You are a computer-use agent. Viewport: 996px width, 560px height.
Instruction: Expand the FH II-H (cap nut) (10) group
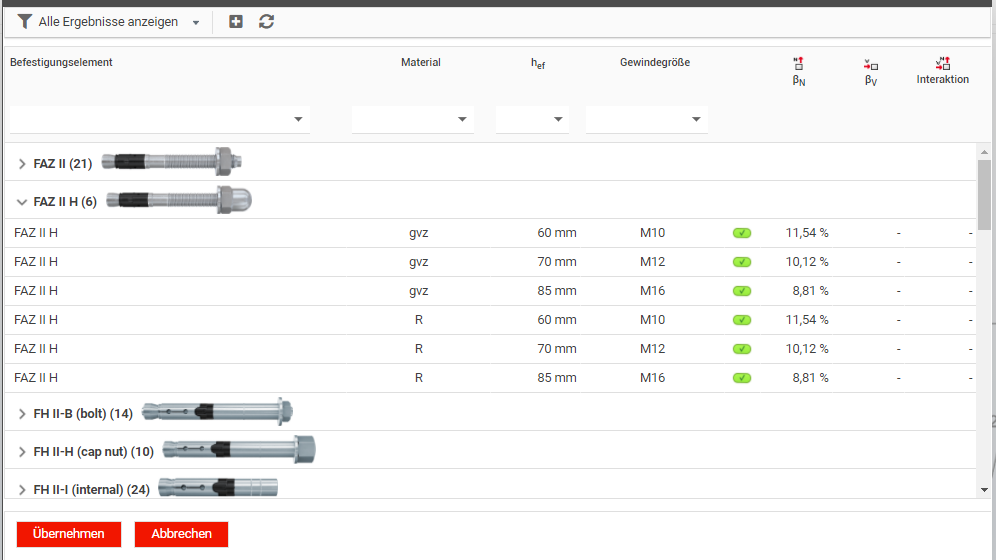tap(22, 452)
